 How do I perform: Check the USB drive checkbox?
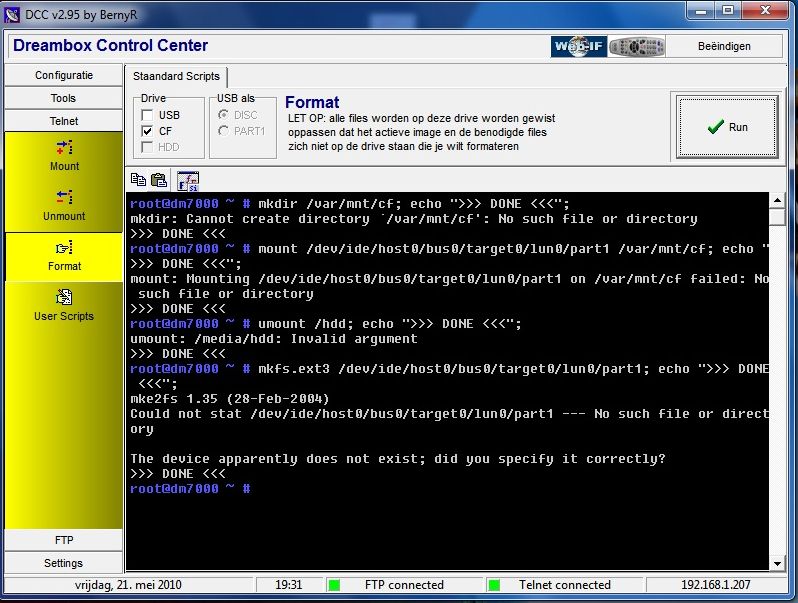[x=147, y=115]
